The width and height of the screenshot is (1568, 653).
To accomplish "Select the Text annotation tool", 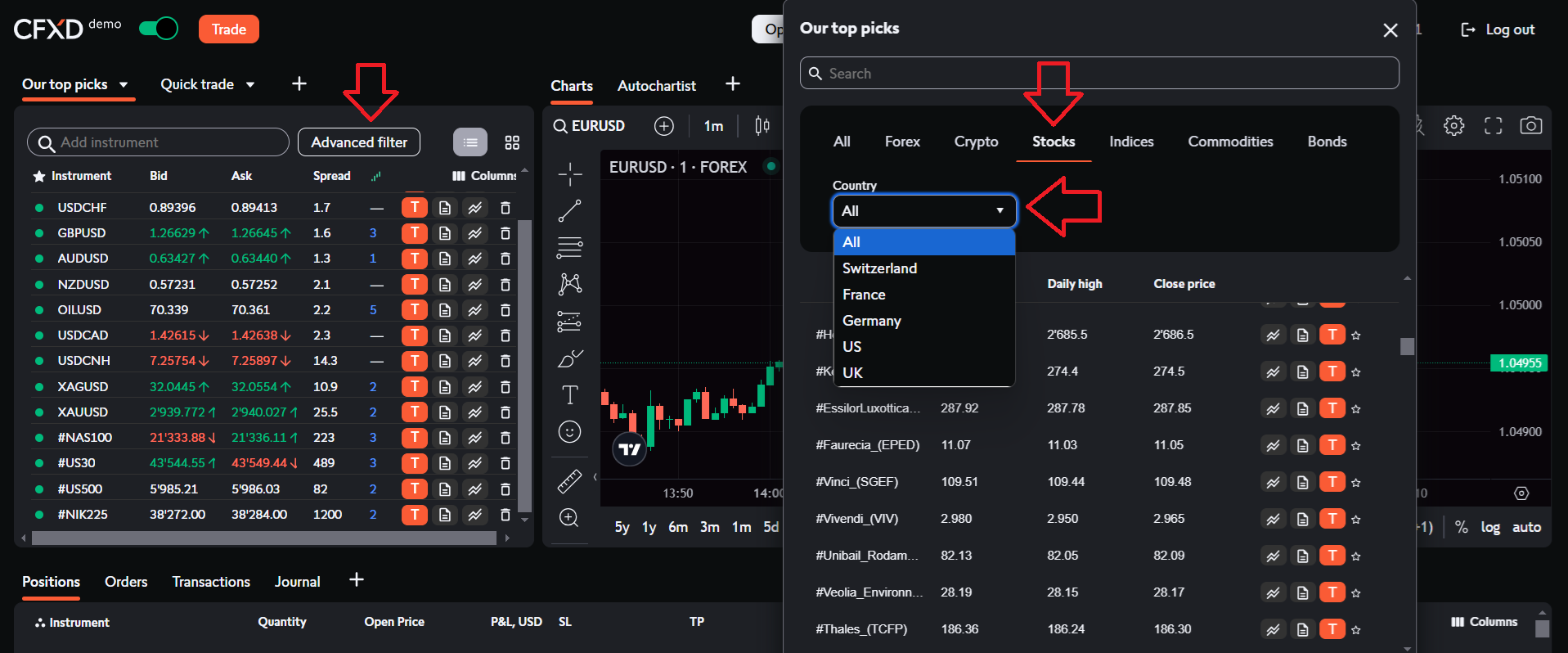I will pyautogui.click(x=570, y=395).
